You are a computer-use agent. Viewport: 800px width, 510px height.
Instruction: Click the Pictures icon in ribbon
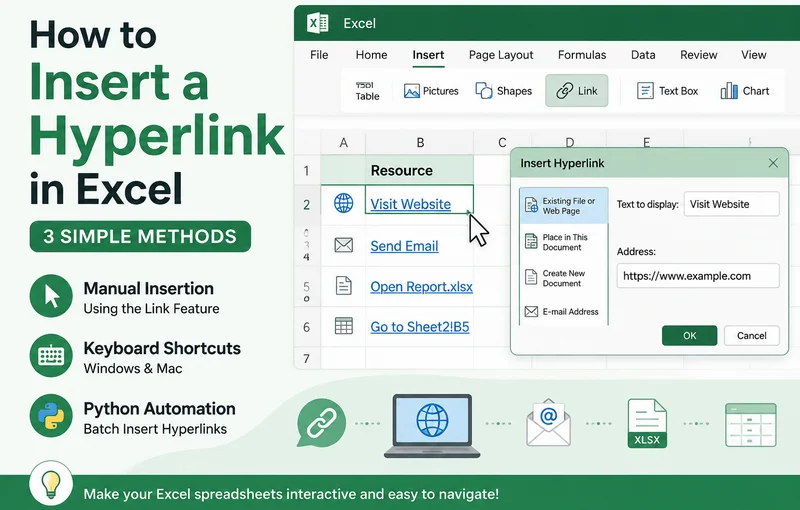[411, 91]
